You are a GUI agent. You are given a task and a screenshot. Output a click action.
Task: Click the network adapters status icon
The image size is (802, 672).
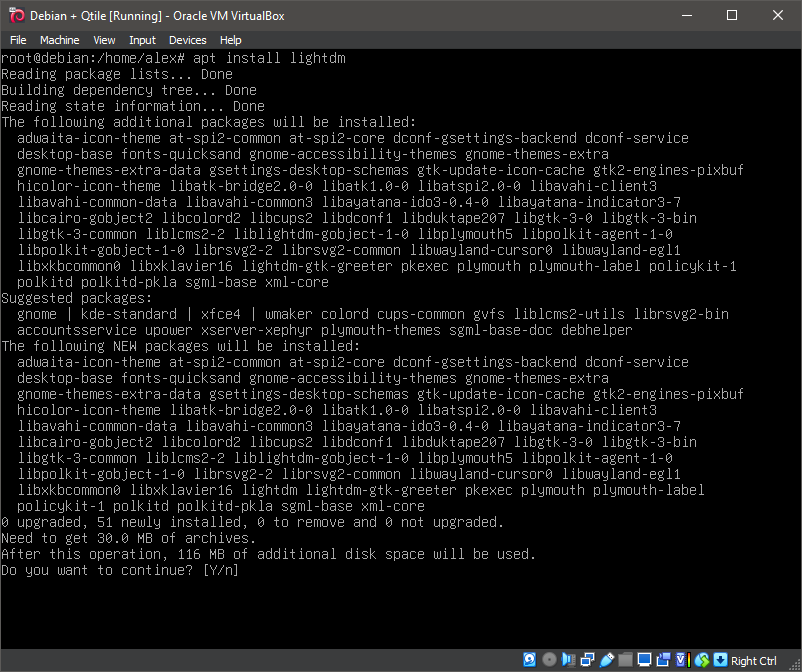point(587,660)
